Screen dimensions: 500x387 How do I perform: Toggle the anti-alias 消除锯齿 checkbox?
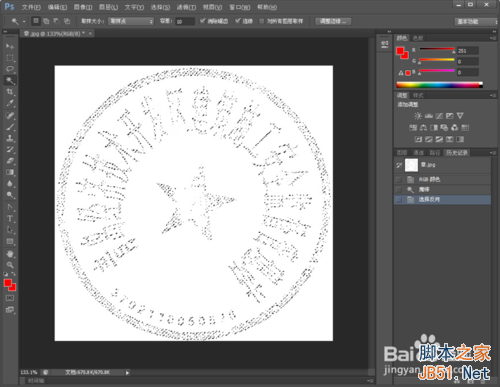click(x=202, y=21)
